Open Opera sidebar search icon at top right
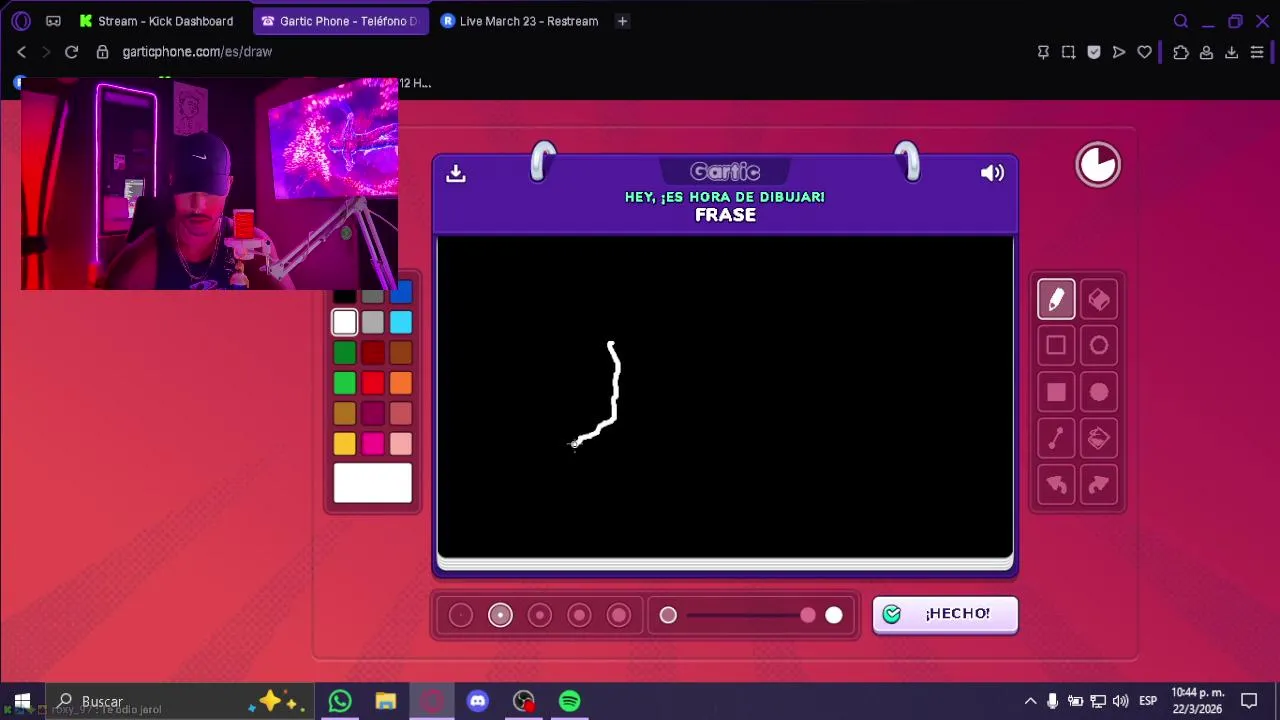This screenshot has height=720, width=1280. coord(1181,21)
